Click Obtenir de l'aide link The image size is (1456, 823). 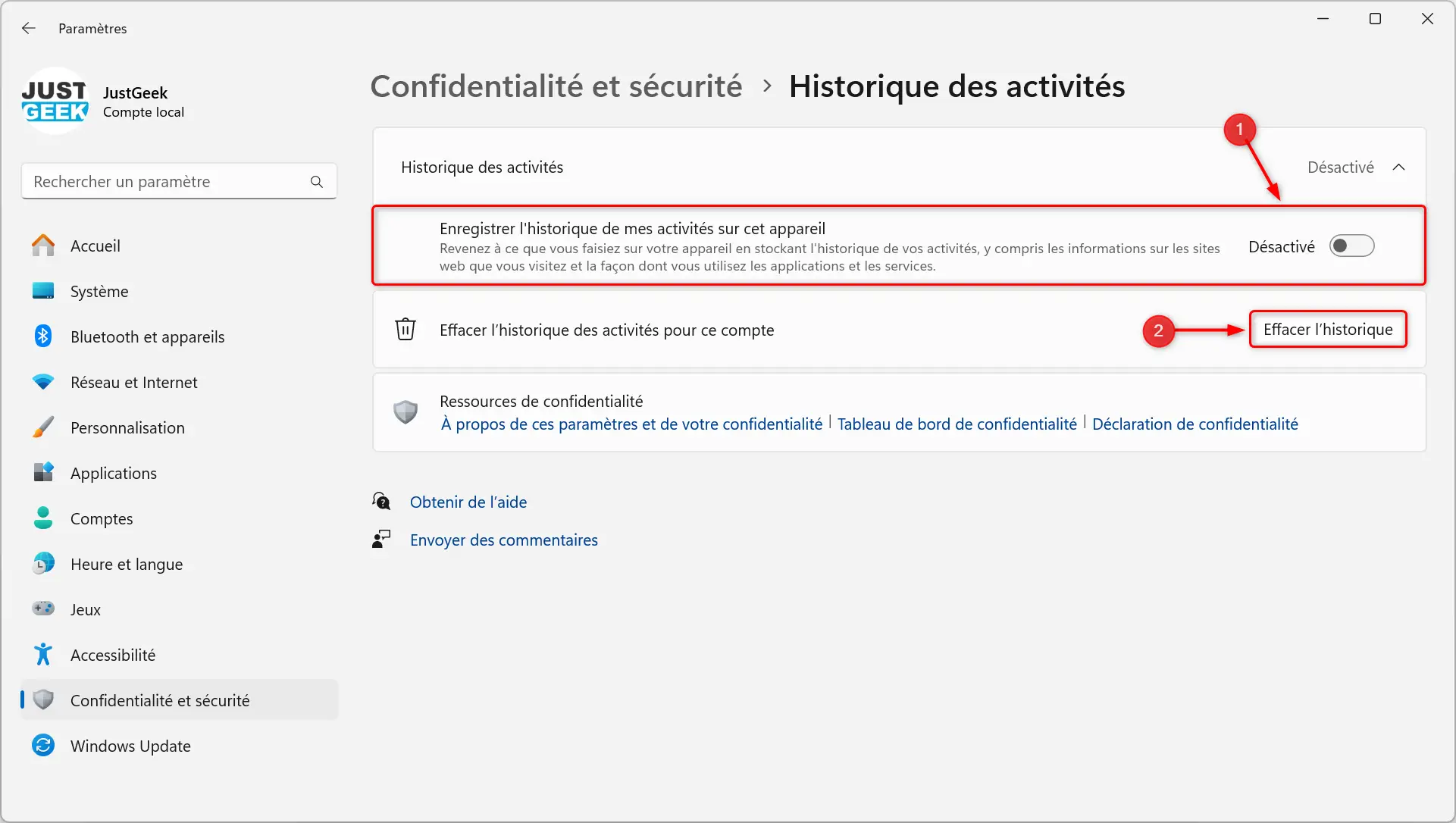point(468,502)
